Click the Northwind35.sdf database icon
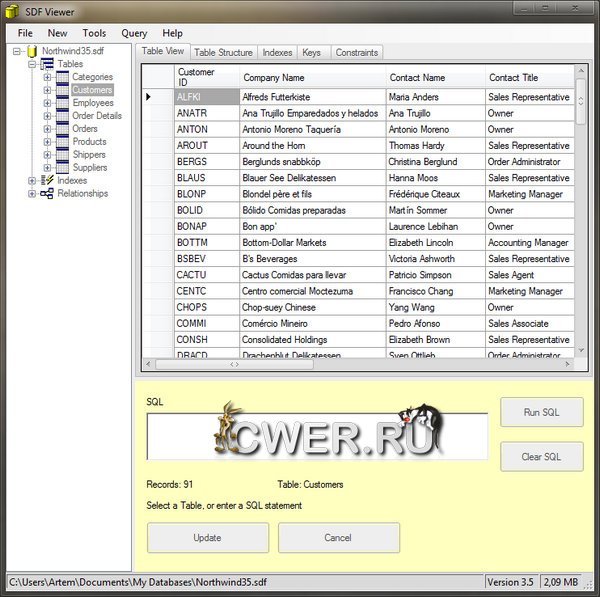The width and height of the screenshot is (600, 597). tap(32, 51)
